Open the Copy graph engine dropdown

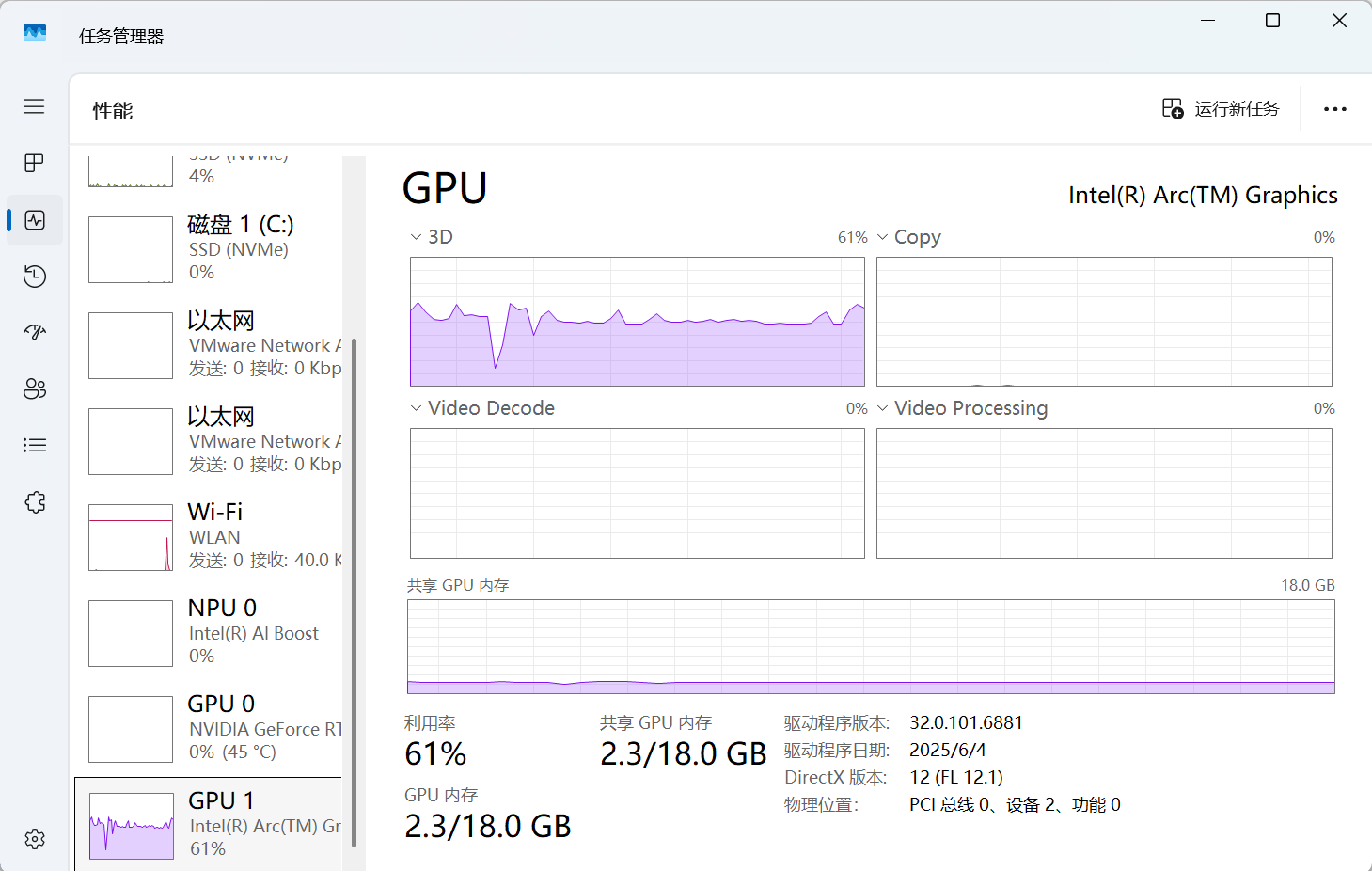click(882, 237)
